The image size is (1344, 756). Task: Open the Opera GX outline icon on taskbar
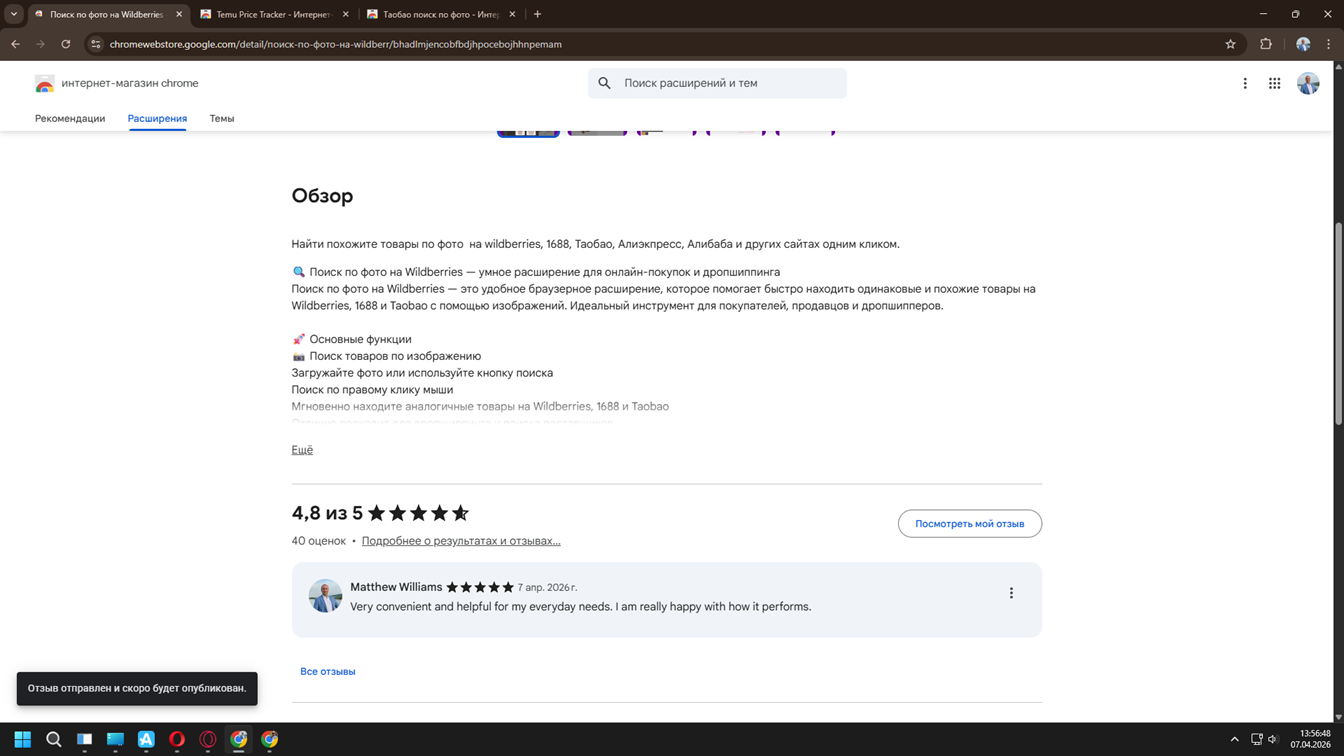pos(208,740)
